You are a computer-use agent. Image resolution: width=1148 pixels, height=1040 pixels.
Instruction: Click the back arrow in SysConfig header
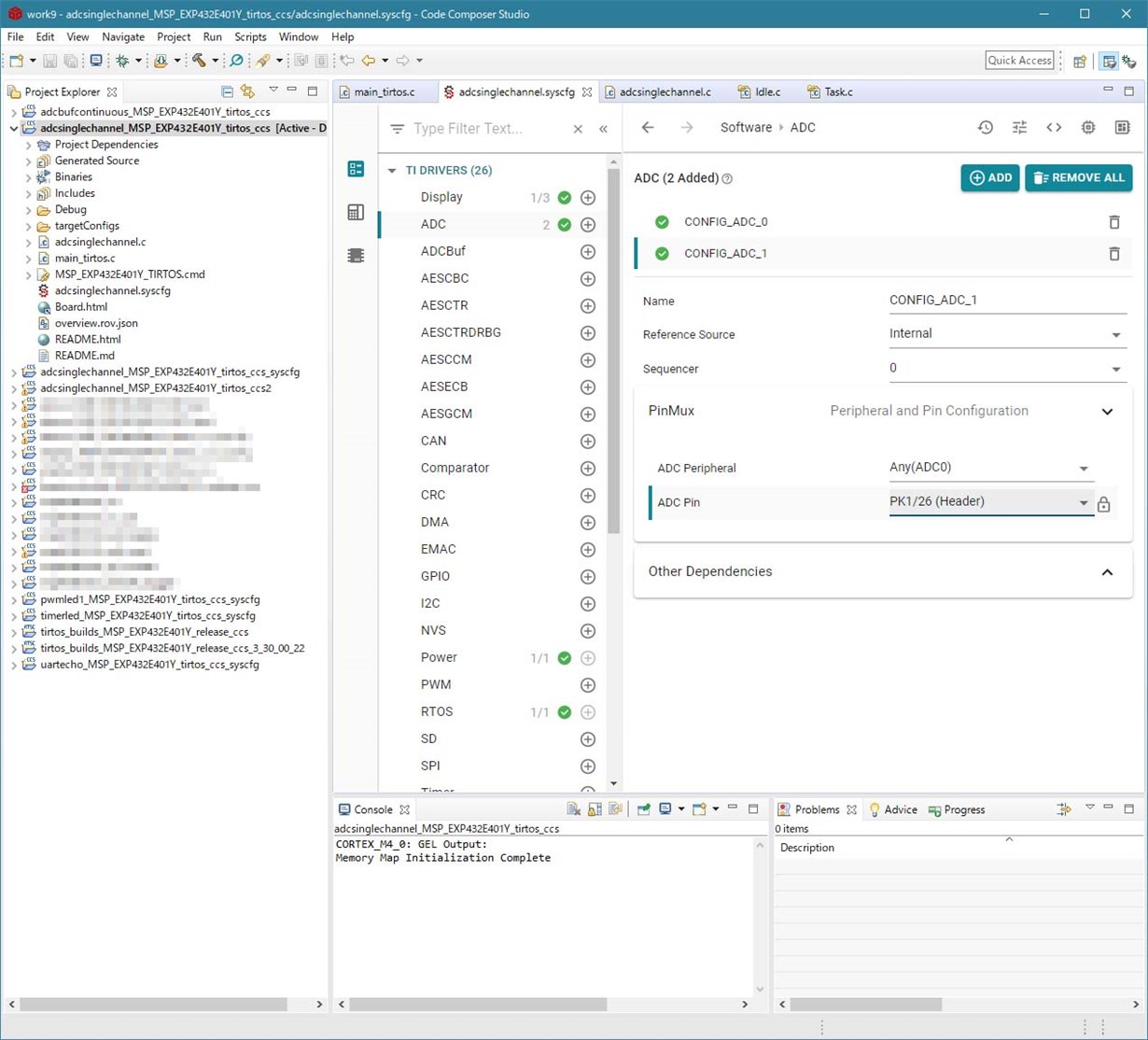pyautogui.click(x=648, y=128)
